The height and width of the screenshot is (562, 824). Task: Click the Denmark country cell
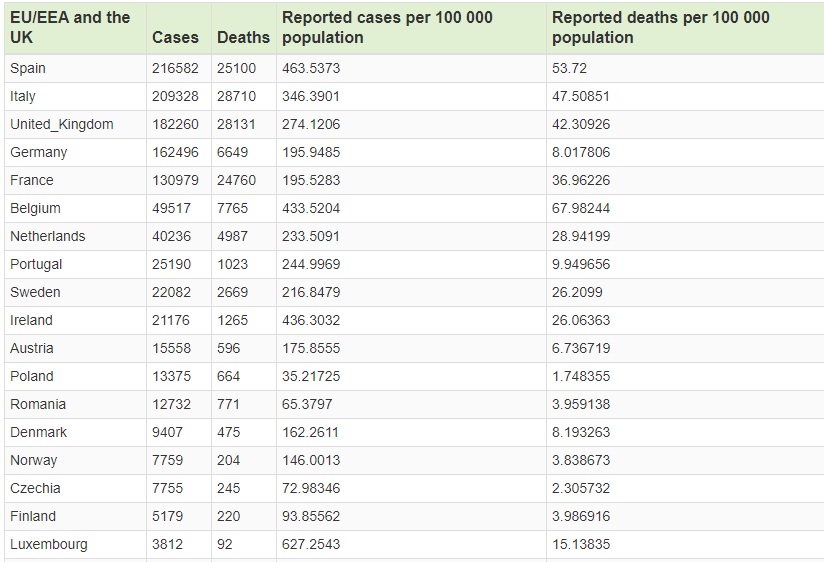point(39,432)
